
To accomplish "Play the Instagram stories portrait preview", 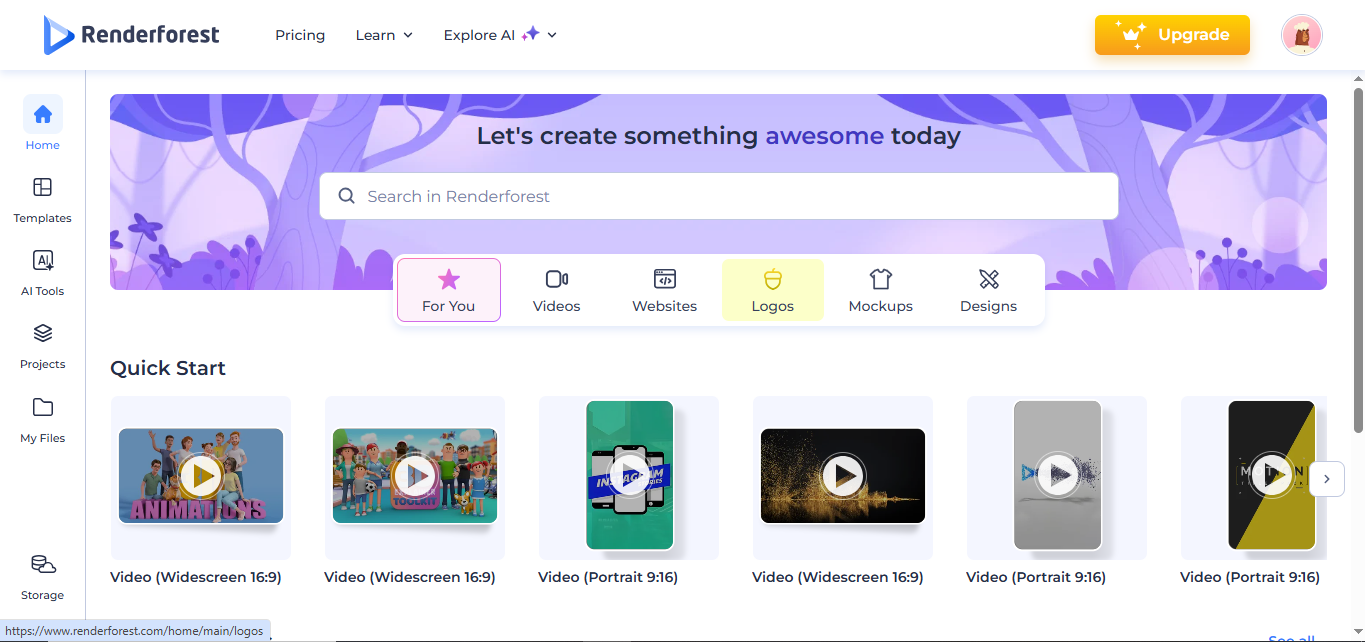I will (x=629, y=476).
